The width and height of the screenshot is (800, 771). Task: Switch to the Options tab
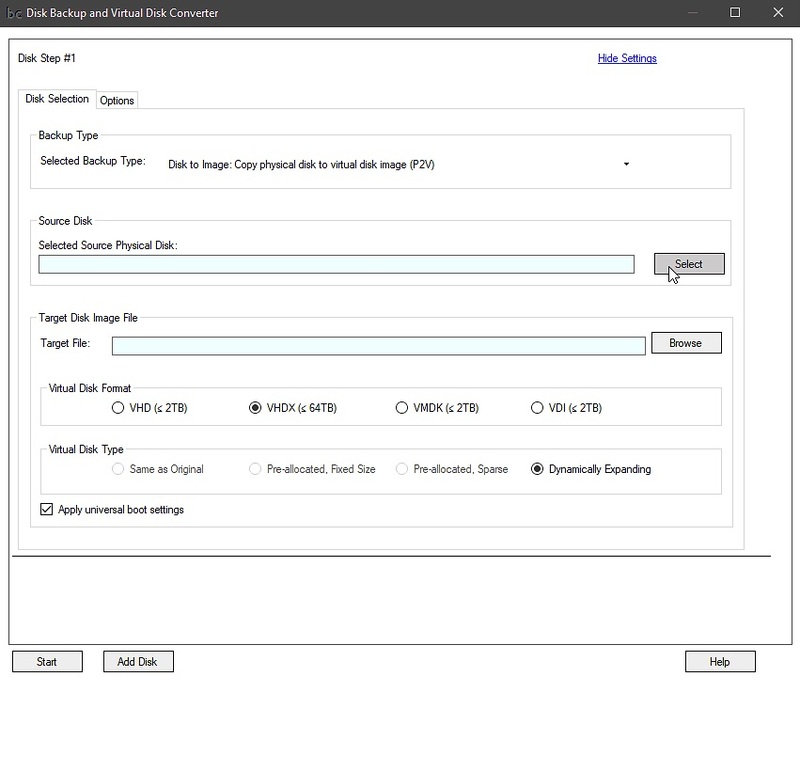click(117, 100)
